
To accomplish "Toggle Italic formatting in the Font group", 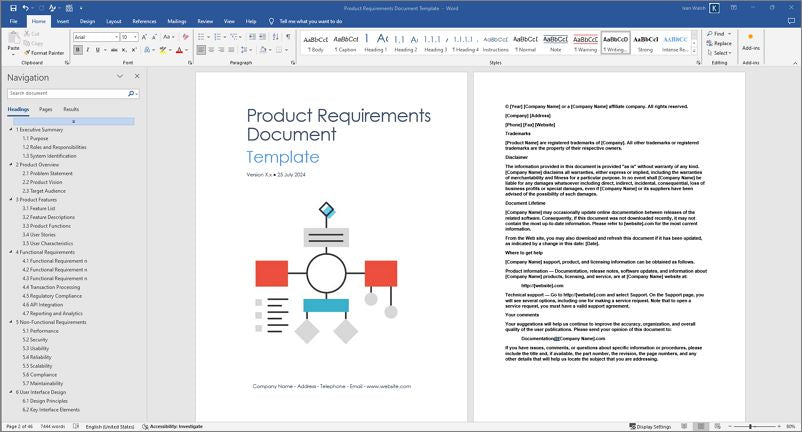I will pyautogui.click(x=87, y=49).
